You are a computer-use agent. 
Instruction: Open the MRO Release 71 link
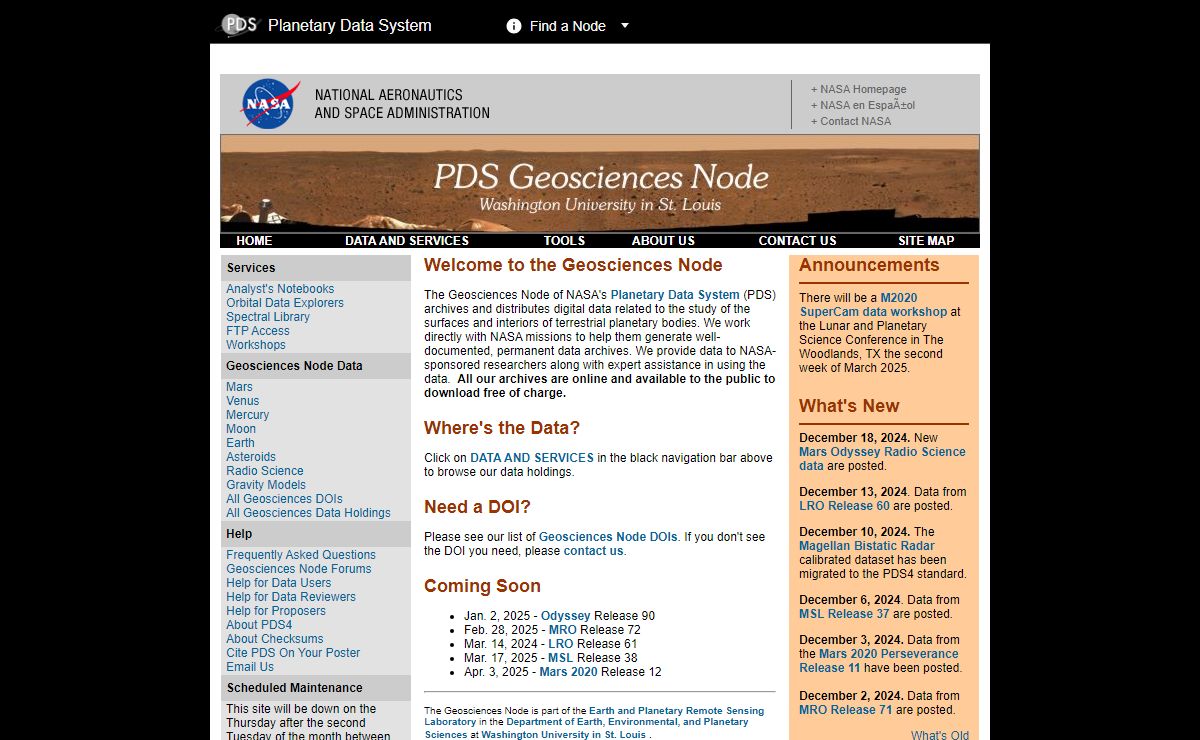tap(846, 710)
